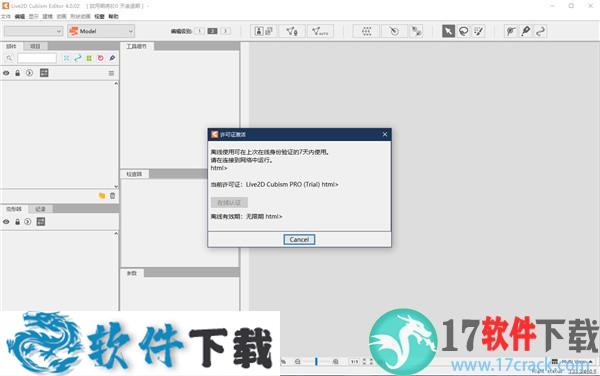The width and height of the screenshot is (600, 376).
Task: Click the 1:1 zoom reset button
Action: pos(354,361)
